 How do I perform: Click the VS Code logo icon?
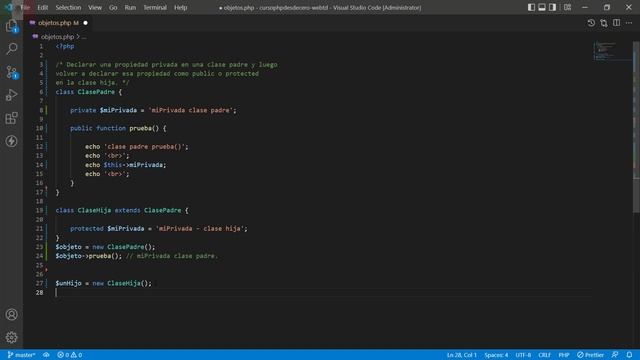click(9, 7)
